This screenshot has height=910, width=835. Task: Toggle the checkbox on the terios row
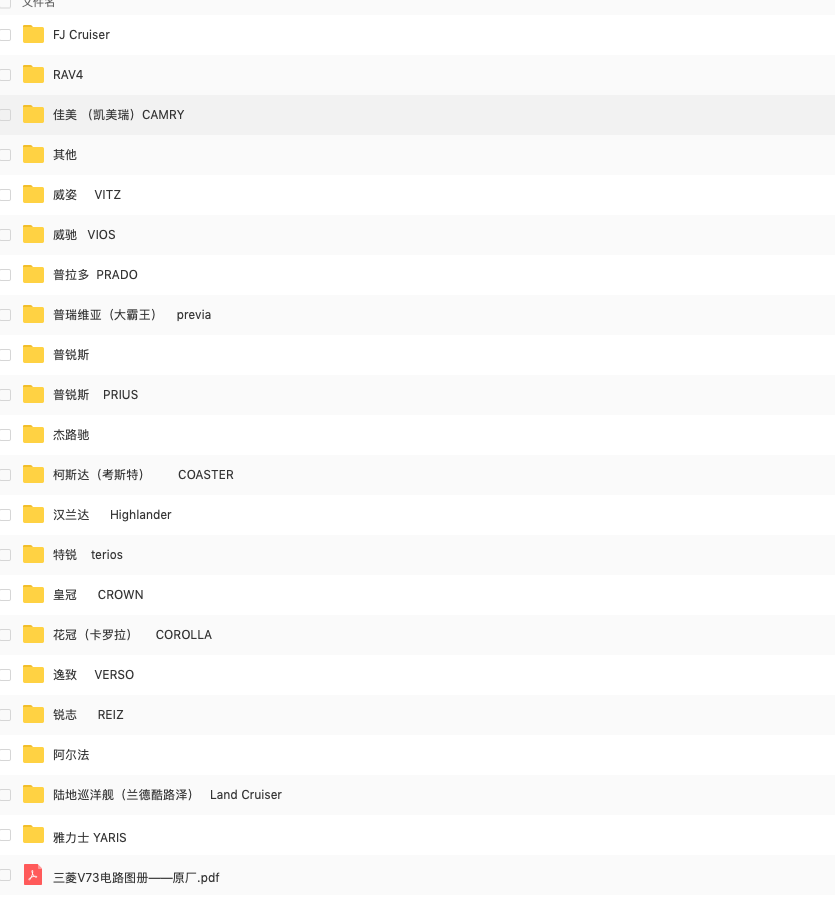click(x=5, y=555)
